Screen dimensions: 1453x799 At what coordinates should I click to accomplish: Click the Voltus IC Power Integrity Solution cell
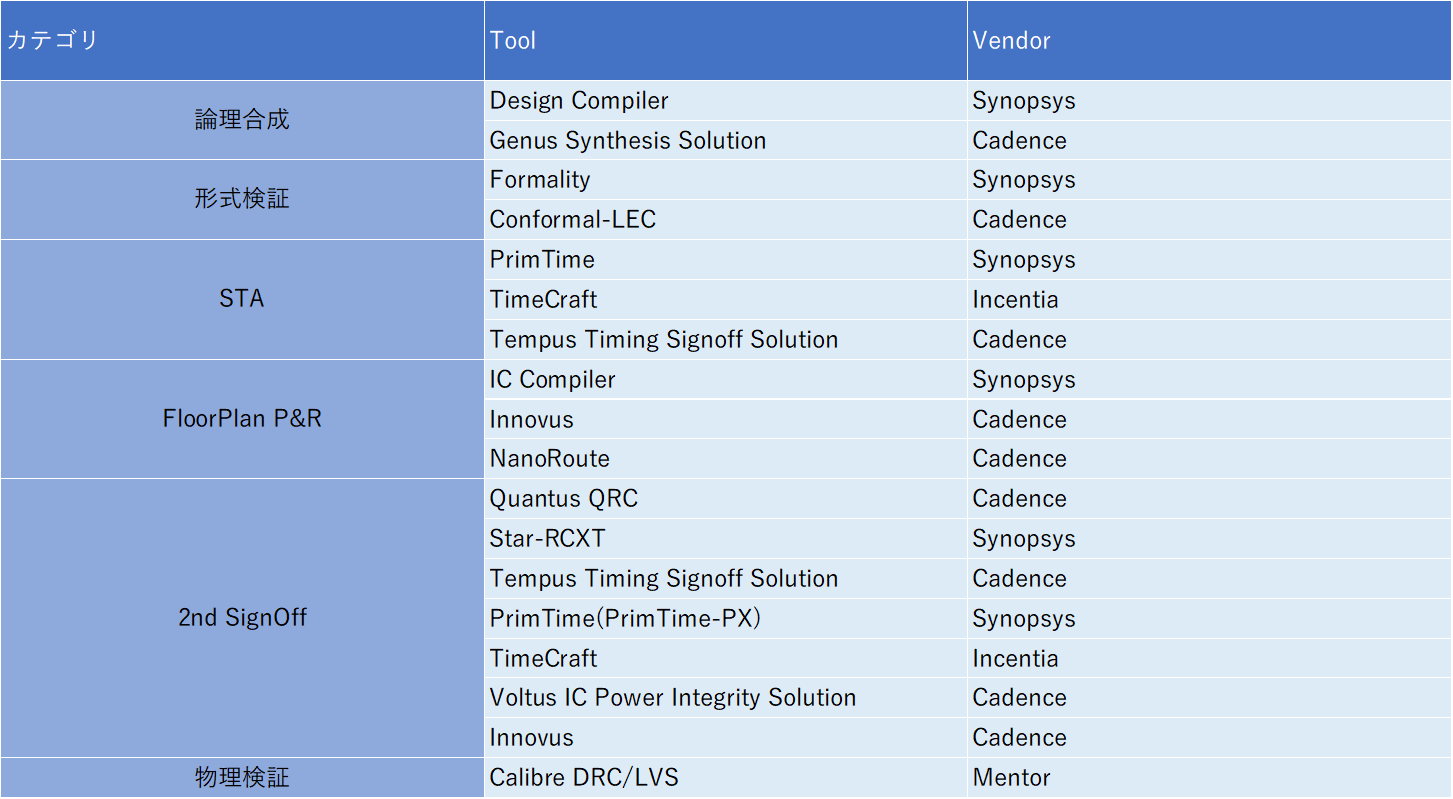[725, 698]
